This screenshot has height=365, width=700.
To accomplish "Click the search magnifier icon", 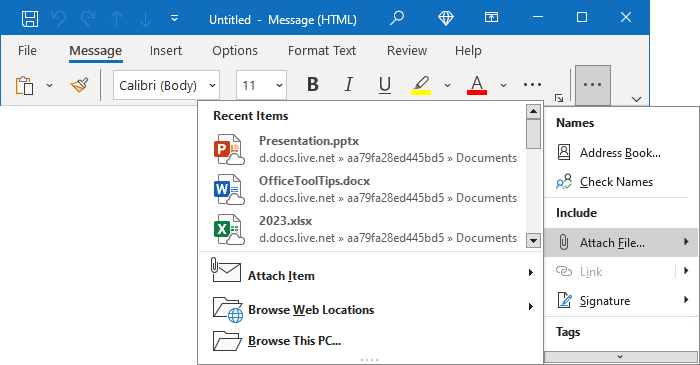I will (397, 18).
